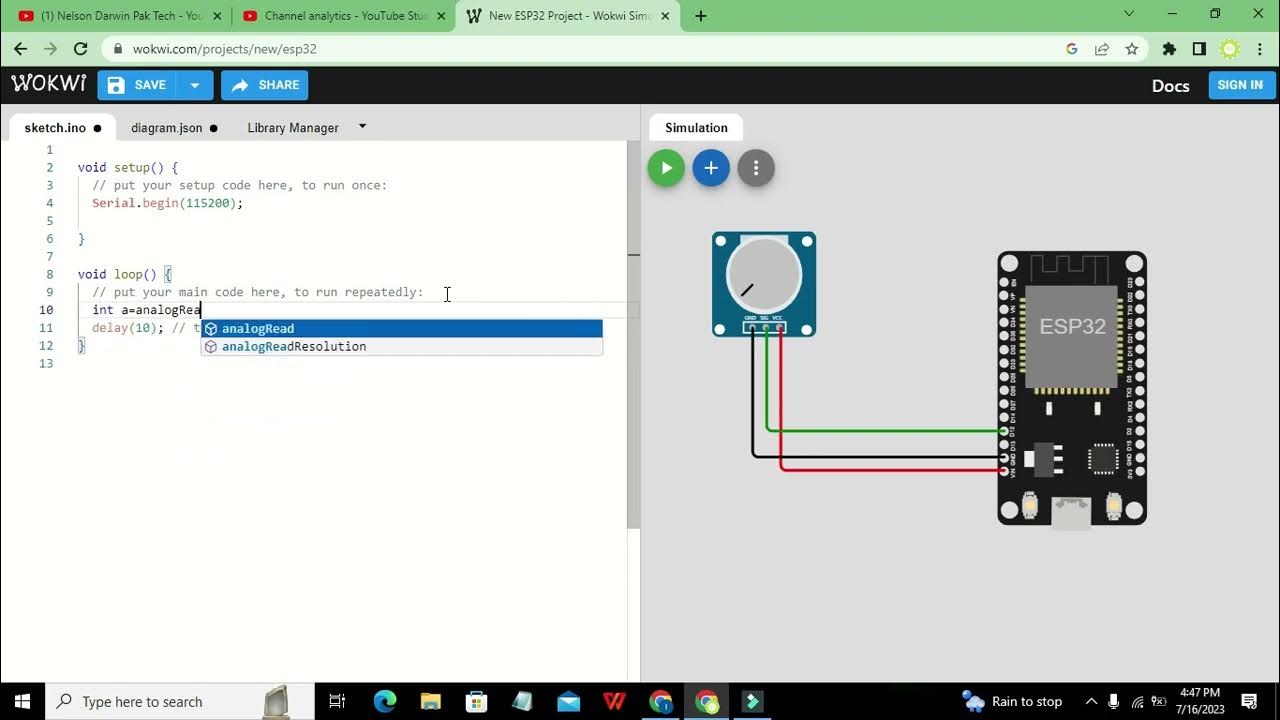Open the active Chrome taskbar icon

[707, 701]
